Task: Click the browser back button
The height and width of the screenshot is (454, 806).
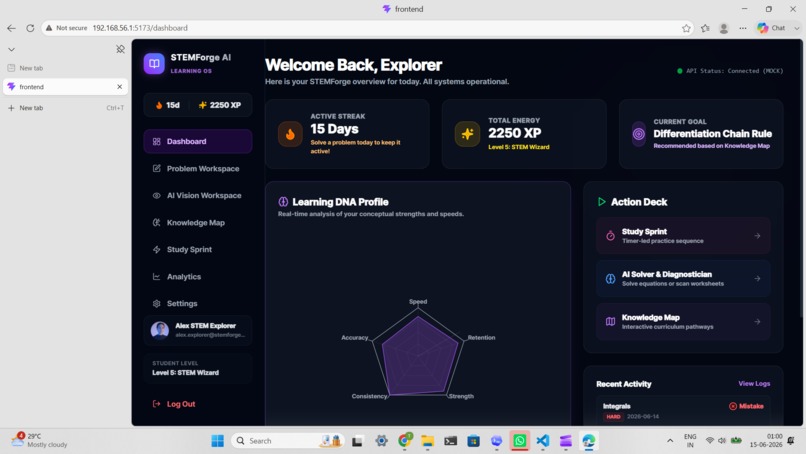Action: coord(11,28)
